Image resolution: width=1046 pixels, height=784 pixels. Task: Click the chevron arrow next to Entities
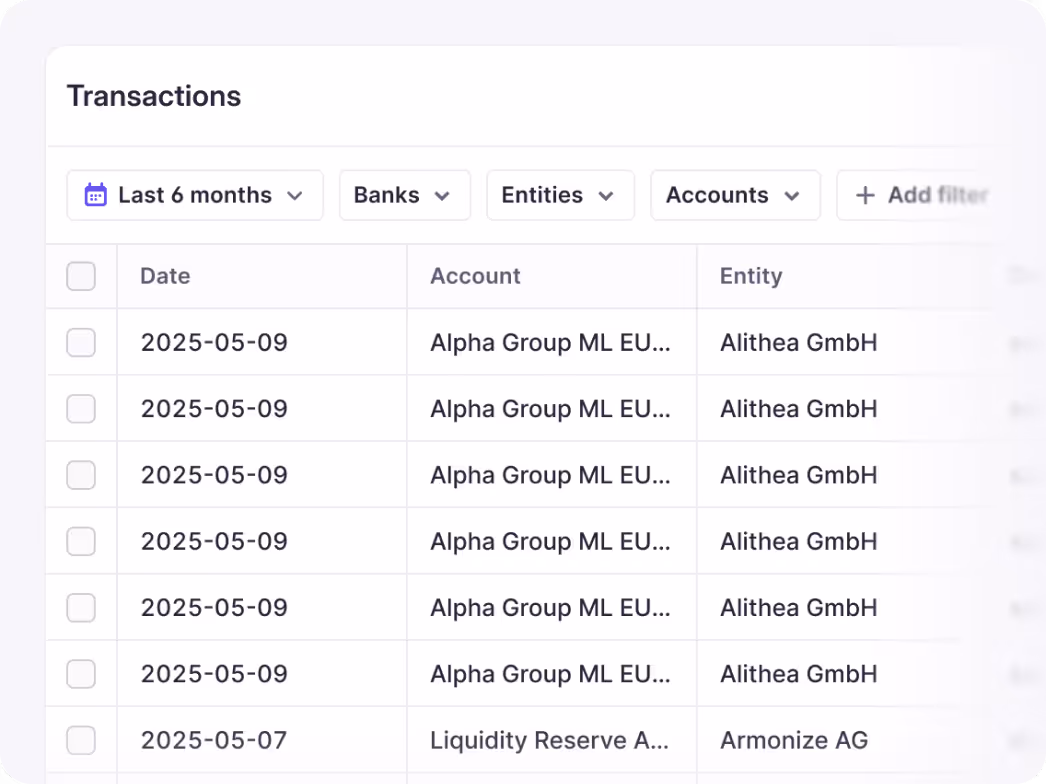point(606,196)
